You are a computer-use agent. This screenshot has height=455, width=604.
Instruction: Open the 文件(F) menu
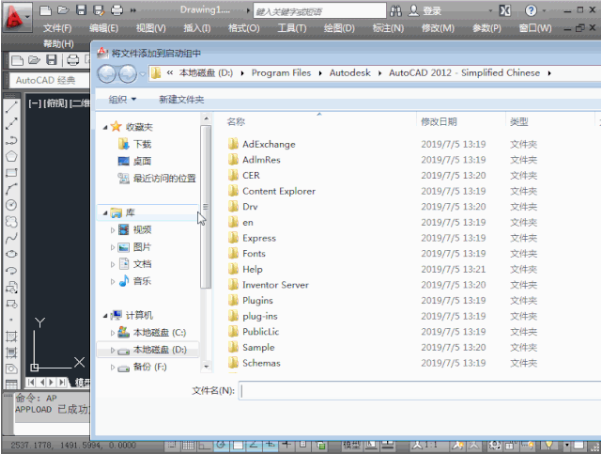point(57,28)
